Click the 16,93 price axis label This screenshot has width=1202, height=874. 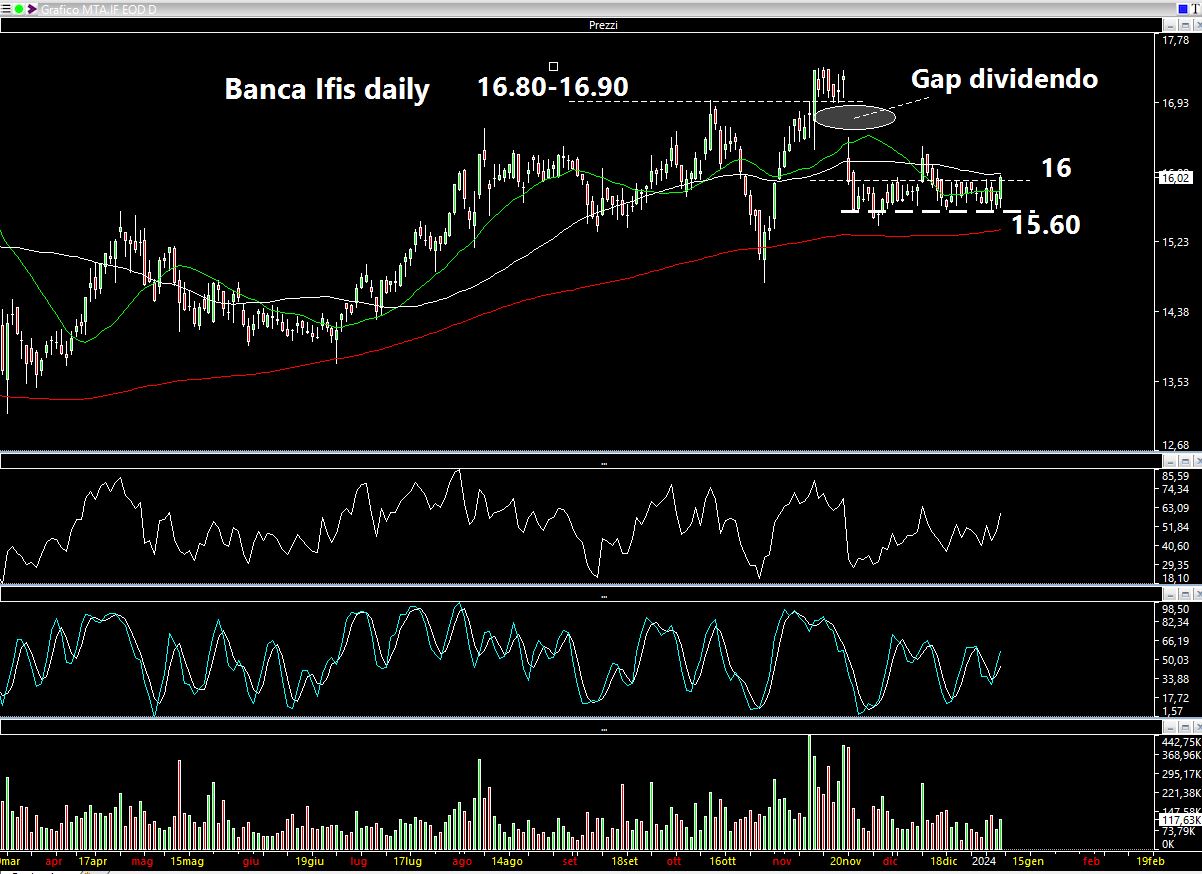(1176, 103)
